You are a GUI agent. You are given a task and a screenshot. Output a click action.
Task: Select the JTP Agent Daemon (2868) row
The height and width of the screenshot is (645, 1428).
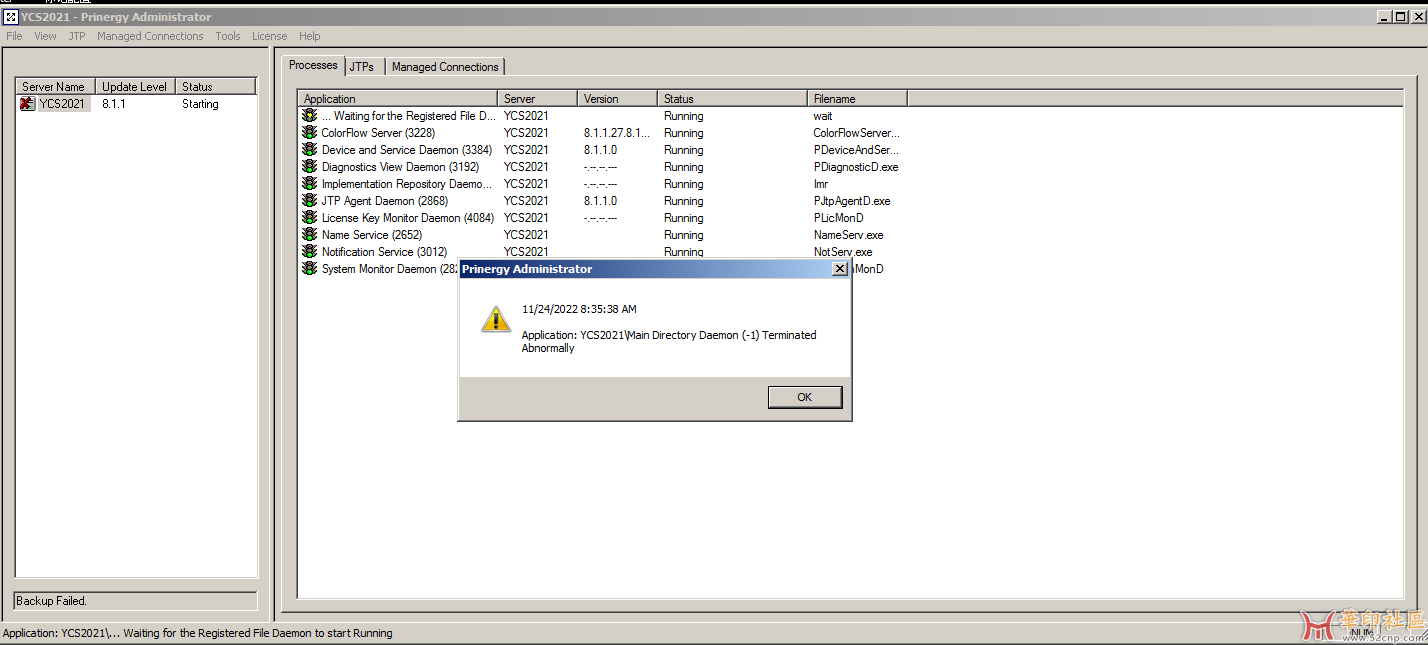602,201
